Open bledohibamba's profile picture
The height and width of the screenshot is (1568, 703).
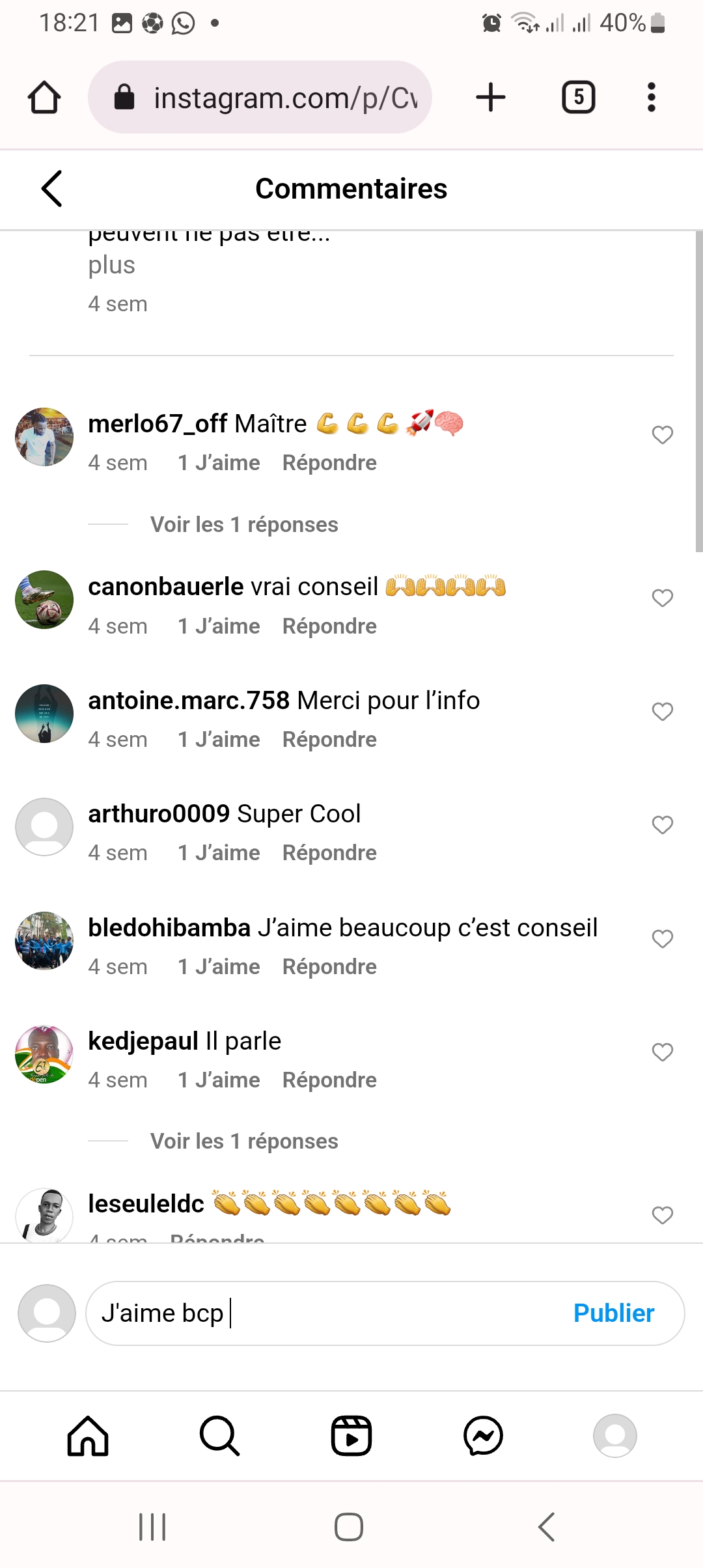coord(44,941)
